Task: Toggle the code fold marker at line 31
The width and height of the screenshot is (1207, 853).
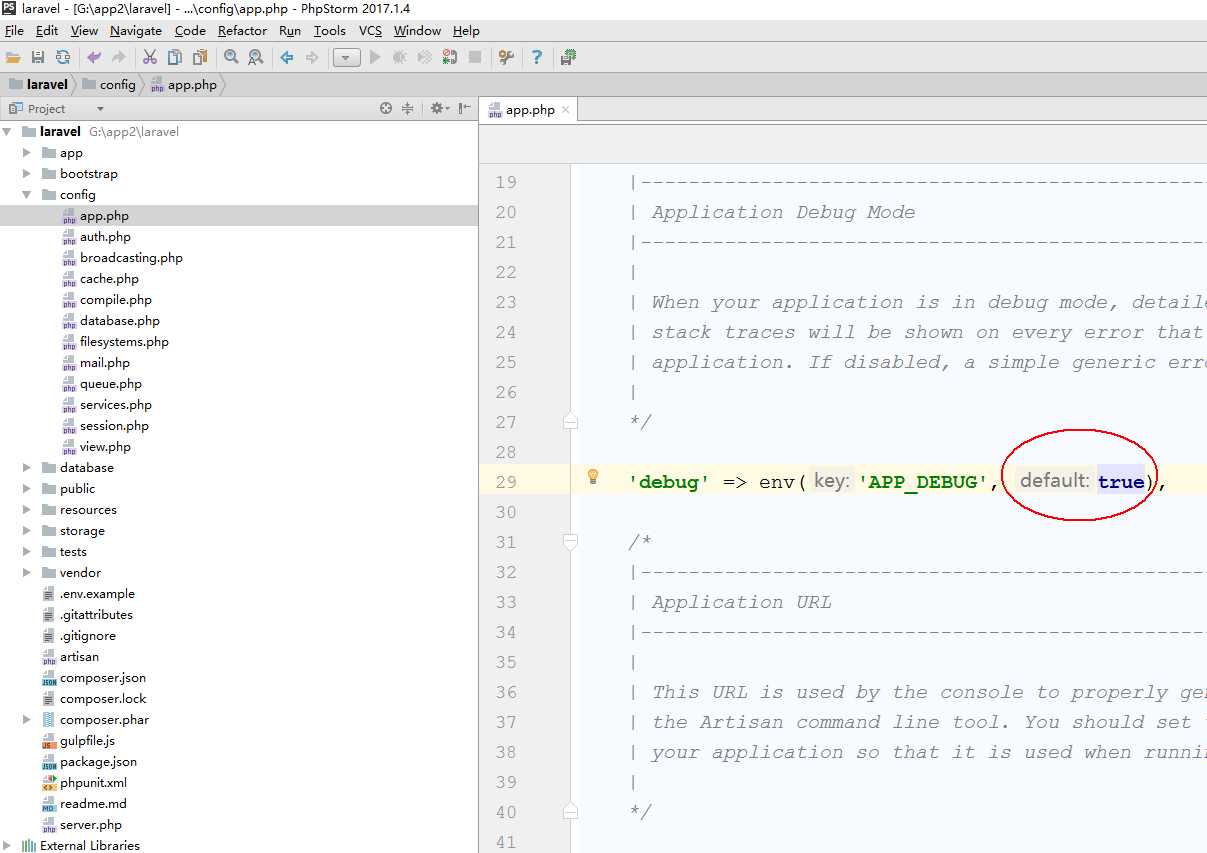Action: click(x=570, y=541)
